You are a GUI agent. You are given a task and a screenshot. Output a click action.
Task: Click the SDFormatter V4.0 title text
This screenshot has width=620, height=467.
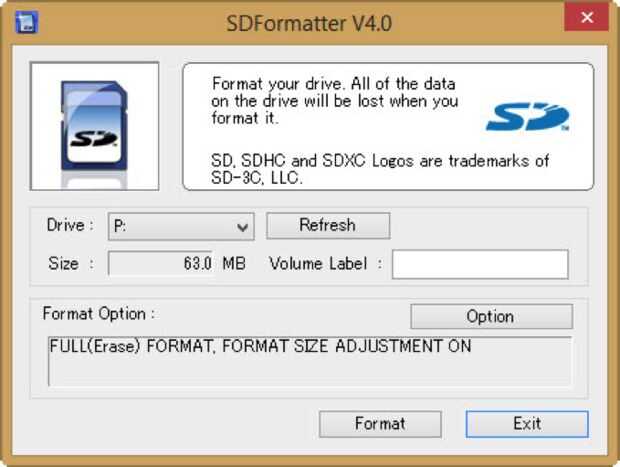(309, 23)
